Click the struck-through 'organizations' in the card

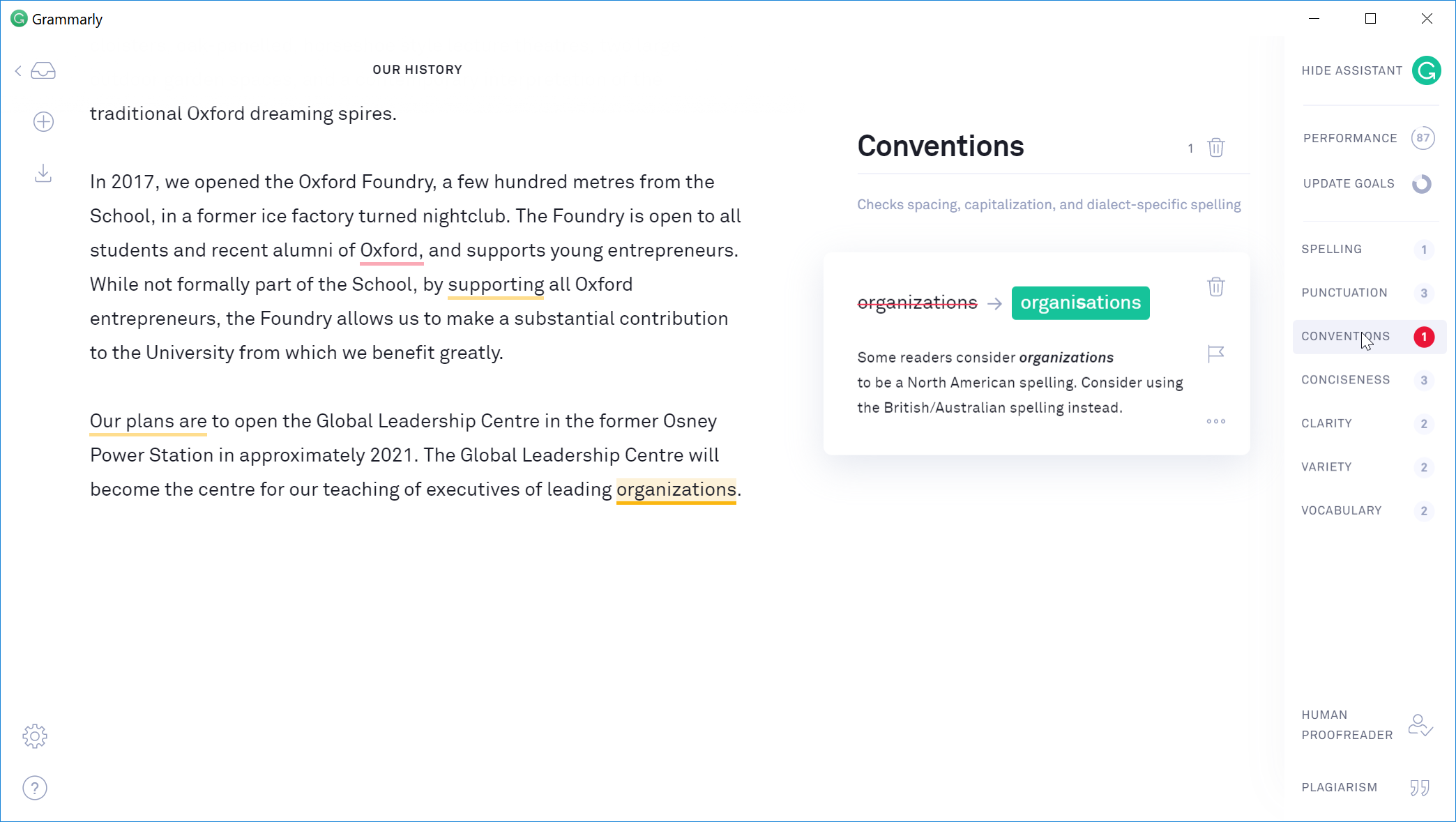pyautogui.click(x=917, y=303)
